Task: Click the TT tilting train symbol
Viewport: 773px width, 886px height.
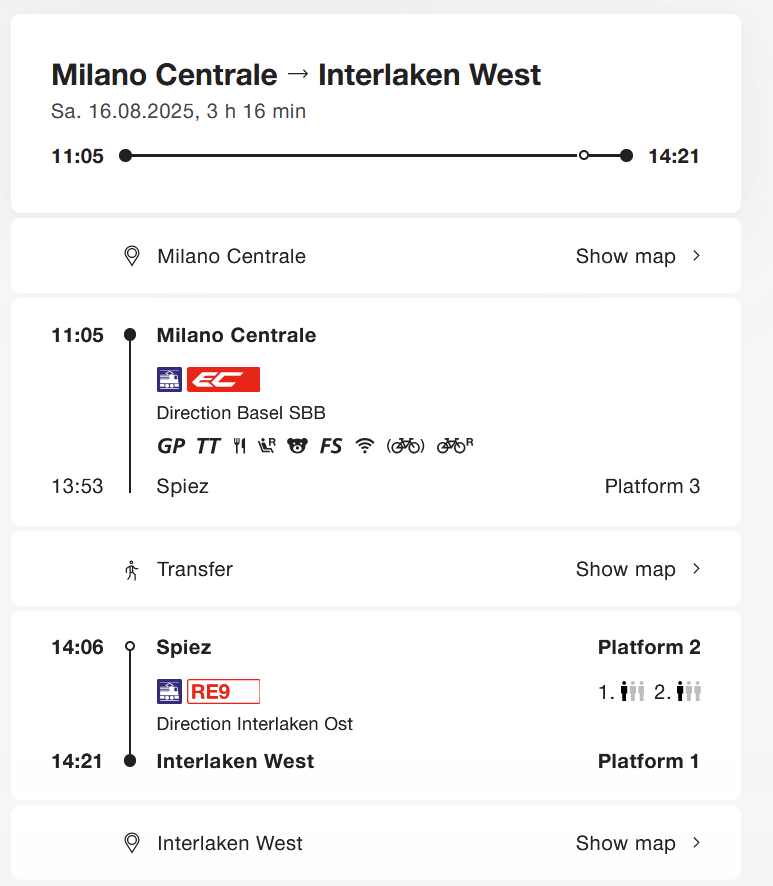Action: [208, 446]
